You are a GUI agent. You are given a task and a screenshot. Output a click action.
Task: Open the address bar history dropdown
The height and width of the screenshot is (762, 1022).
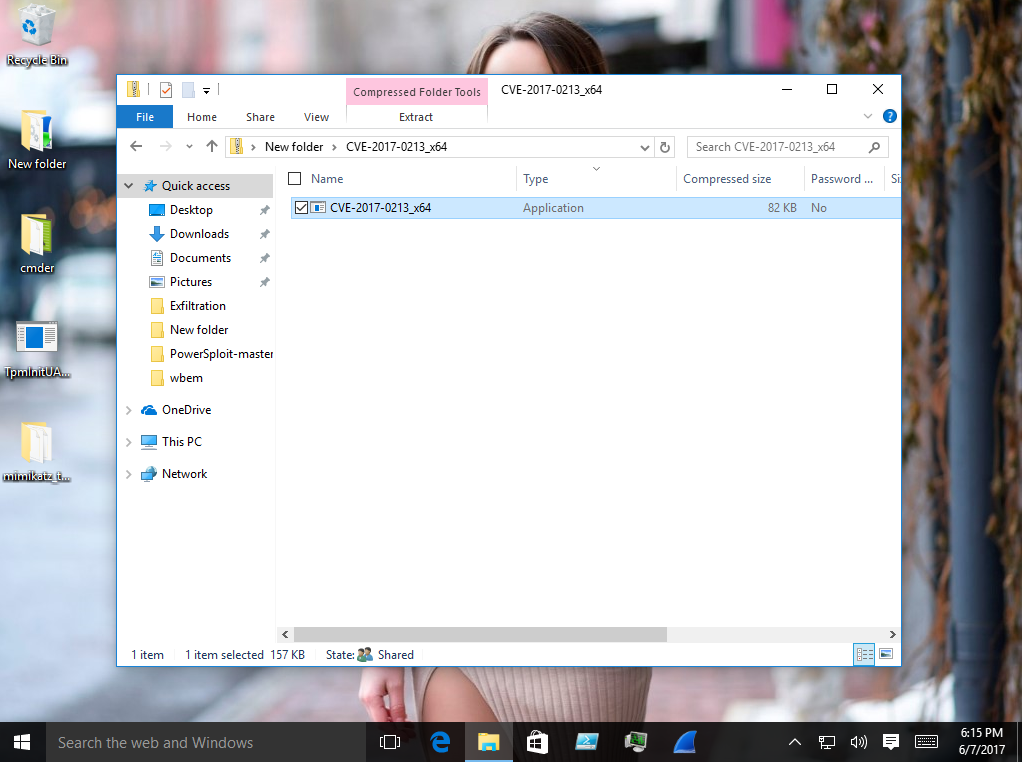[x=644, y=147]
